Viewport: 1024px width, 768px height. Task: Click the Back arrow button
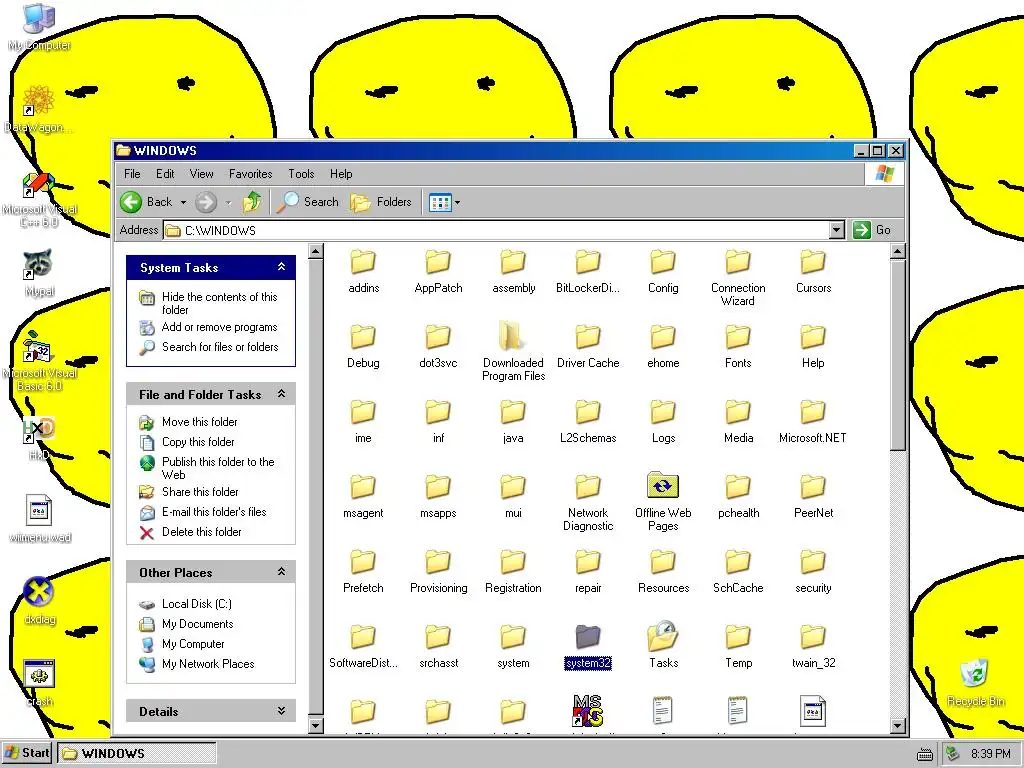(147, 202)
